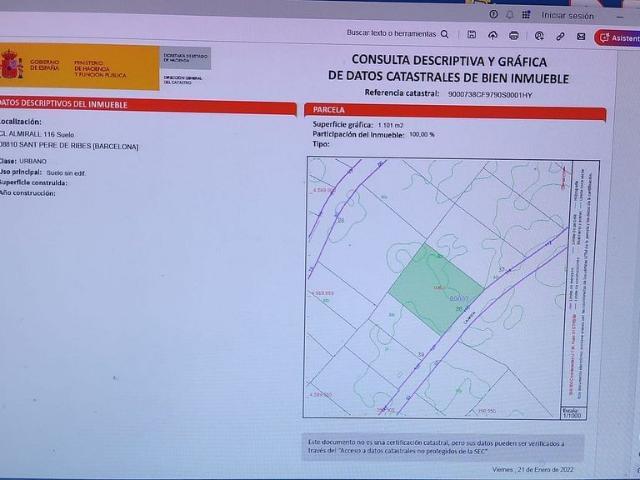
Task: Save the document with the disk icon
Action: click(x=471, y=35)
